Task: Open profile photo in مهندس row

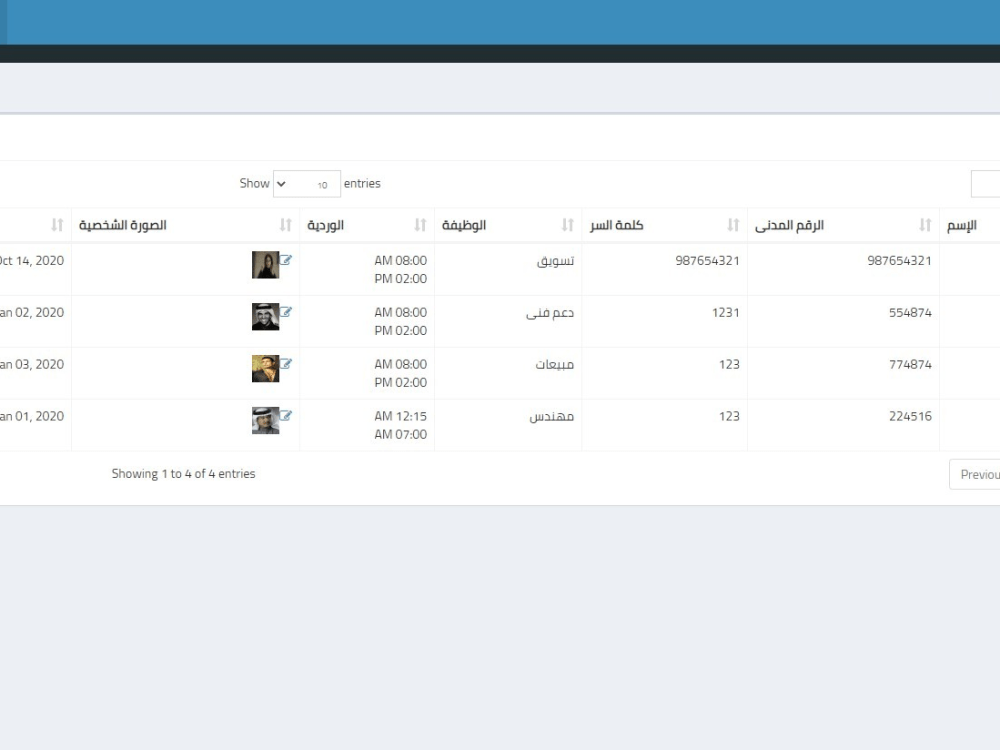Action: click(x=265, y=420)
